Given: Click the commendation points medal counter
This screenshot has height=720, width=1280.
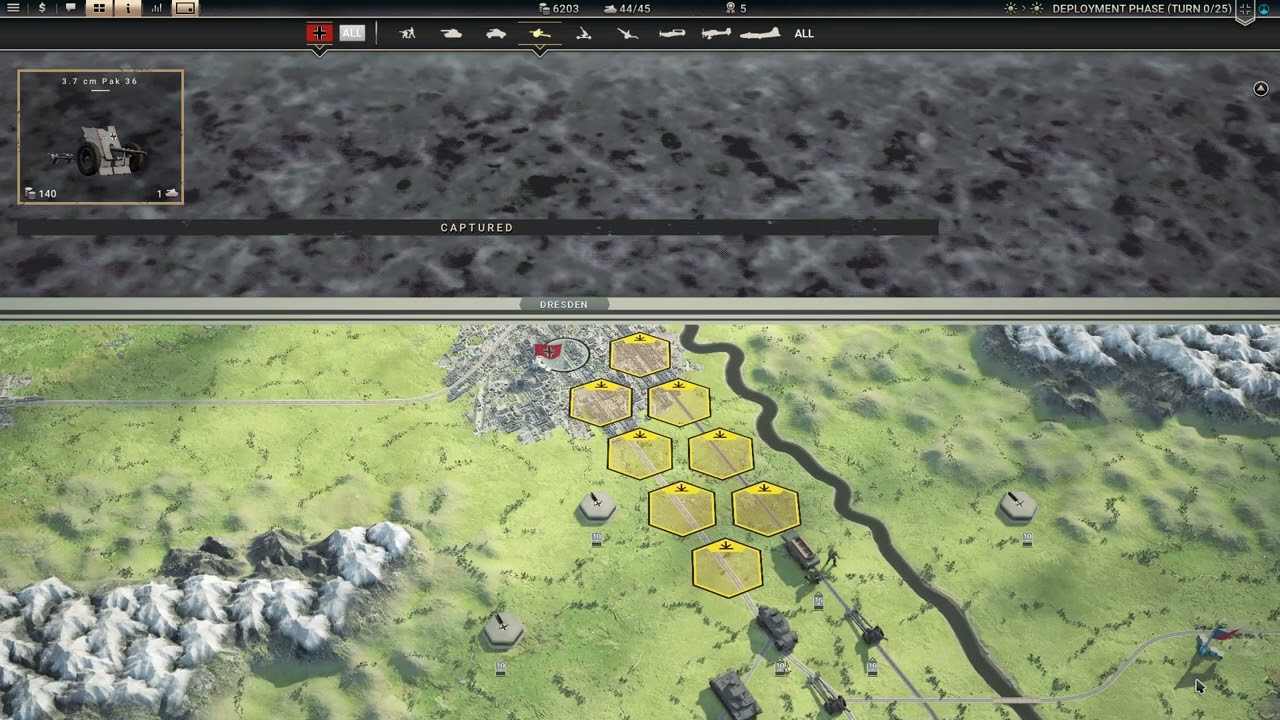Looking at the screenshot, I should 736,8.
